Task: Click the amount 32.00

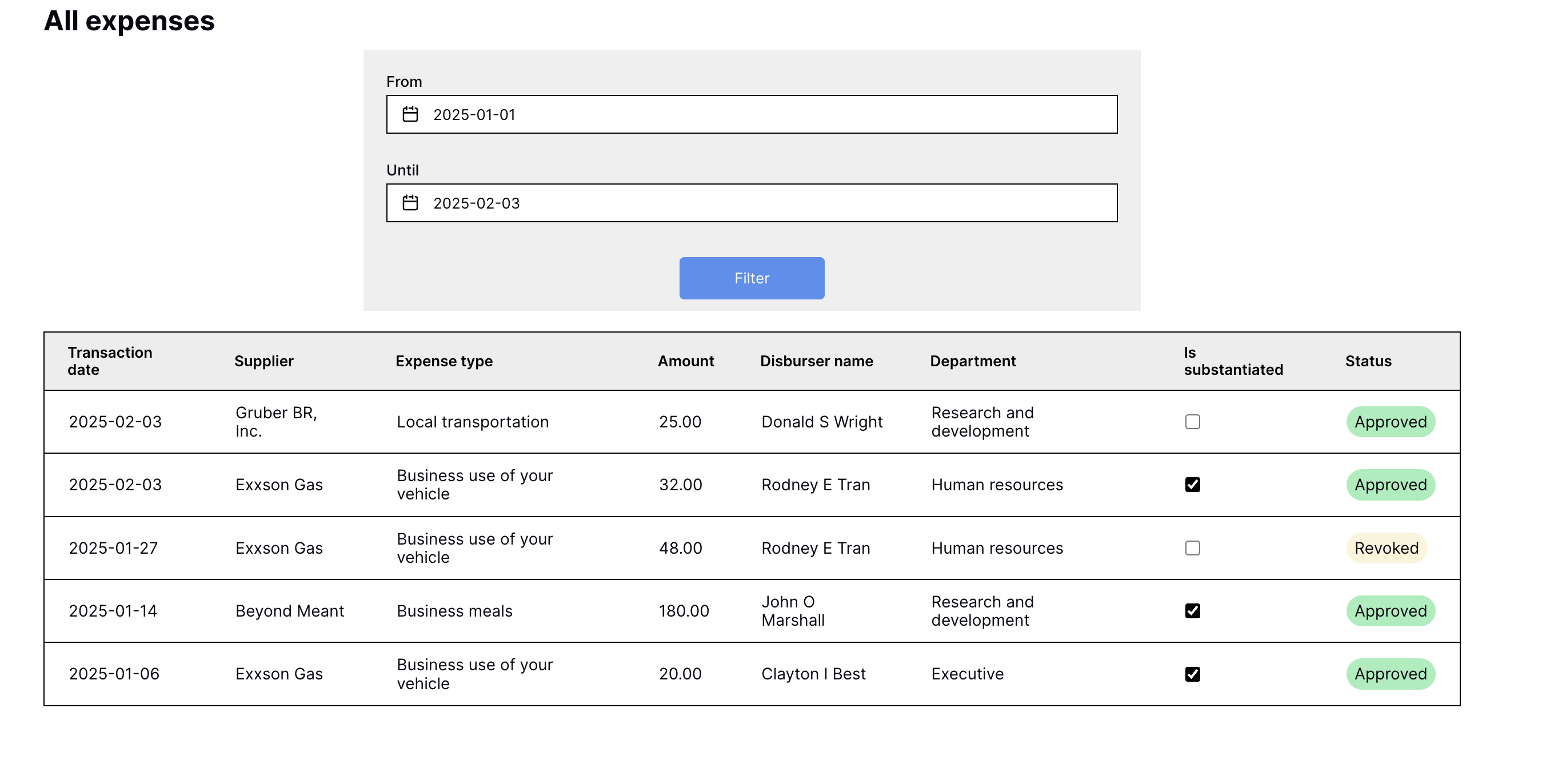Action: [x=681, y=485]
